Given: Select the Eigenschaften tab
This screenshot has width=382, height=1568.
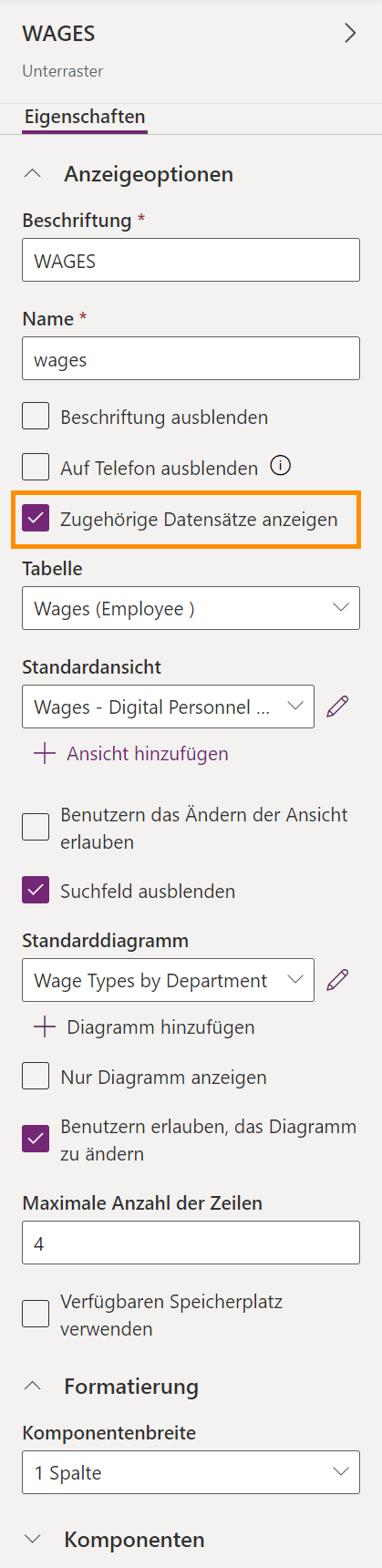Looking at the screenshot, I should pyautogui.click(x=85, y=117).
